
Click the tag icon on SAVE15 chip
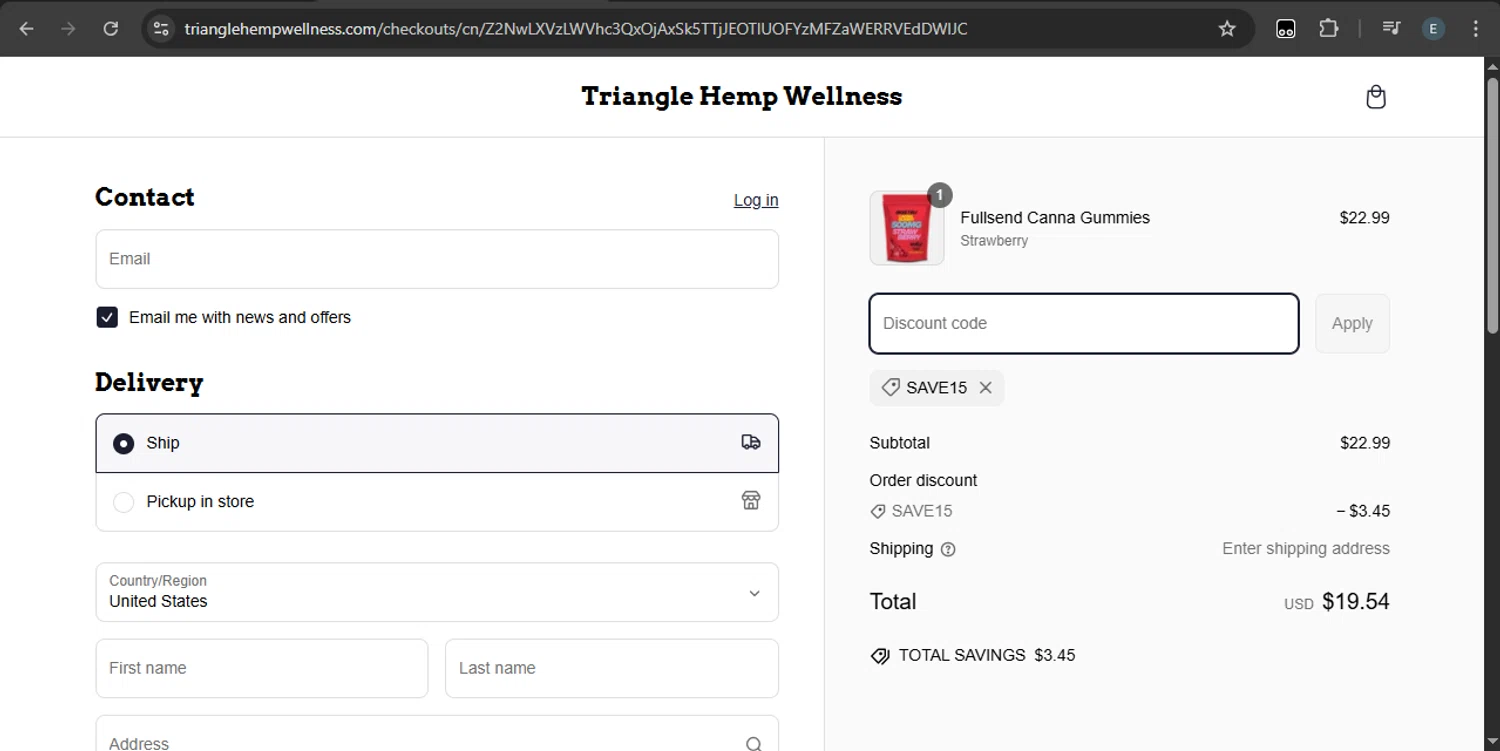click(x=890, y=387)
